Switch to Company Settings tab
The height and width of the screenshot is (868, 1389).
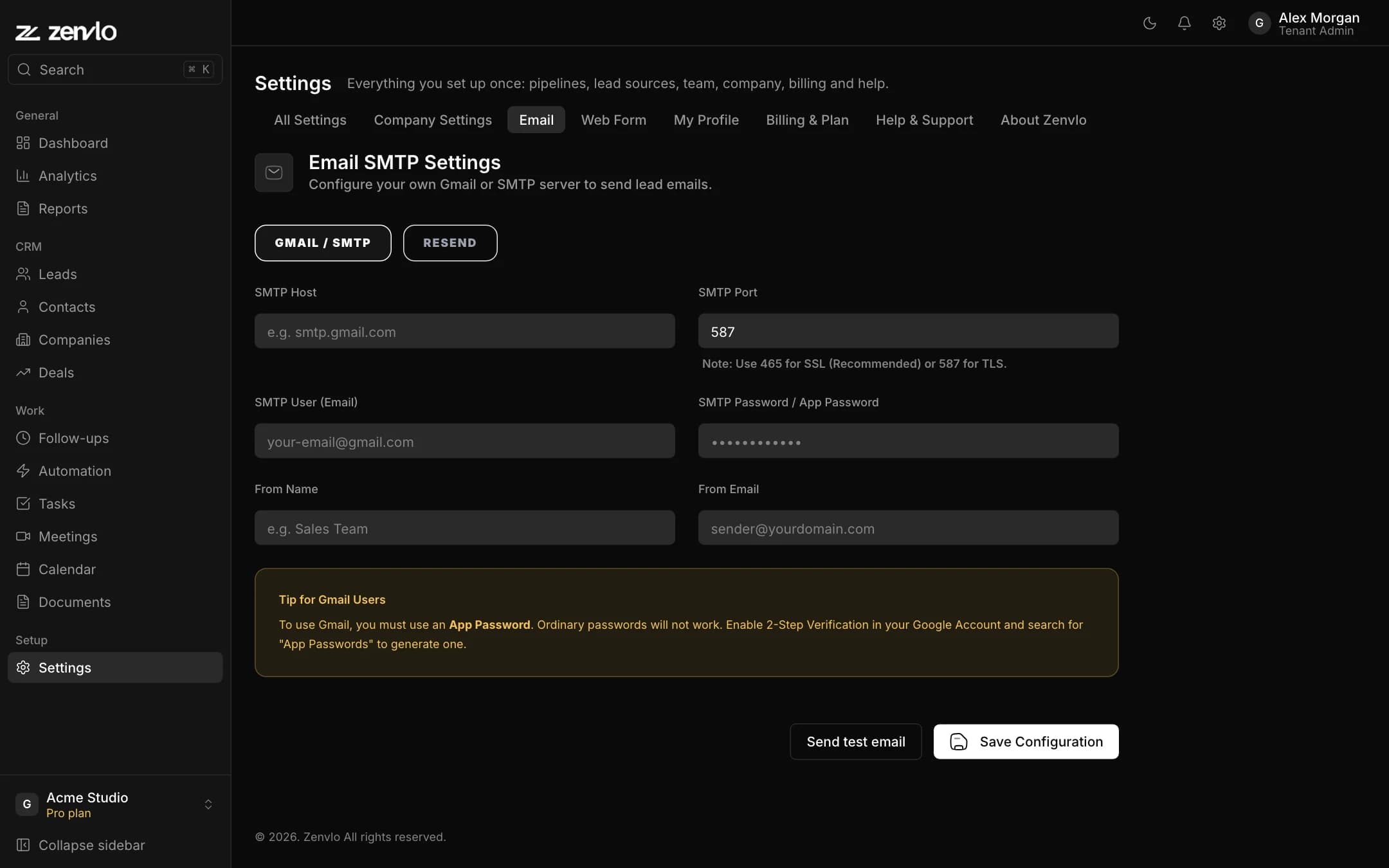[433, 120]
